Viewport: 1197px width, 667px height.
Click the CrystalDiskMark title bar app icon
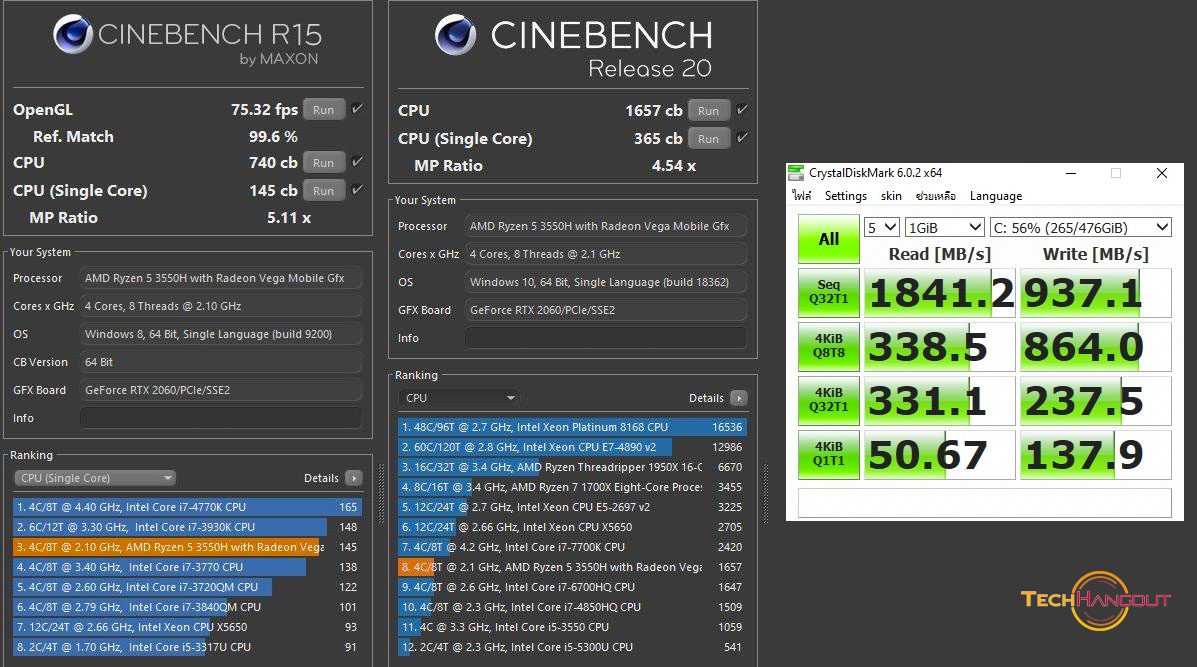796,173
